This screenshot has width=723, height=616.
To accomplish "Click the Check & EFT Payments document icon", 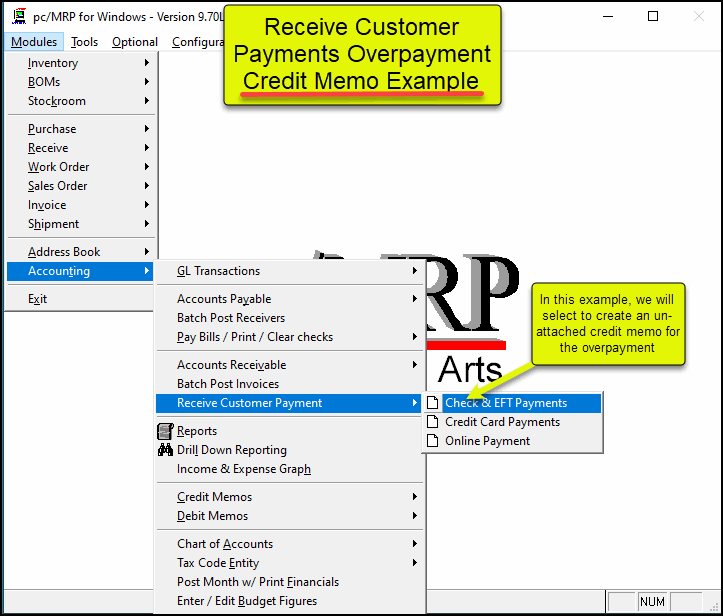I will tap(433, 403).
